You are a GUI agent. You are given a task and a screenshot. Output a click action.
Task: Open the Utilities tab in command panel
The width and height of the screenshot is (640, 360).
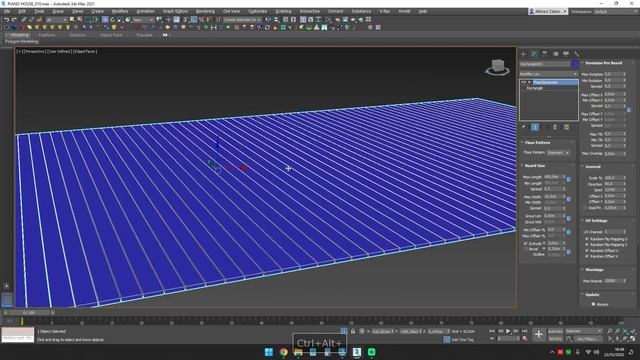[576, 53]
